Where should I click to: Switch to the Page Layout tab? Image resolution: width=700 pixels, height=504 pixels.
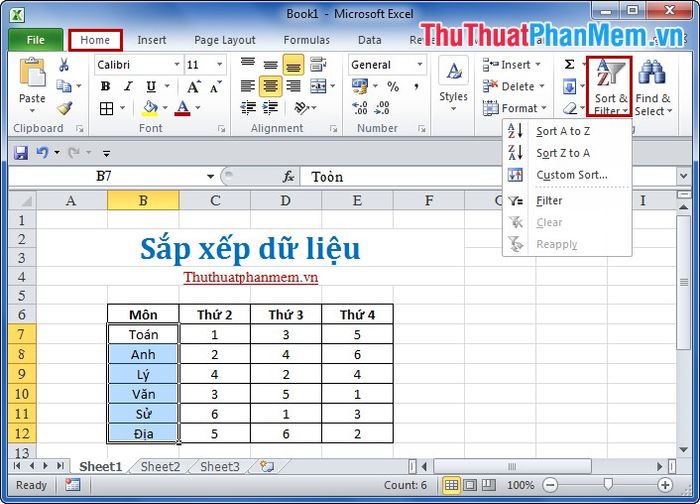tap(225, 40)
